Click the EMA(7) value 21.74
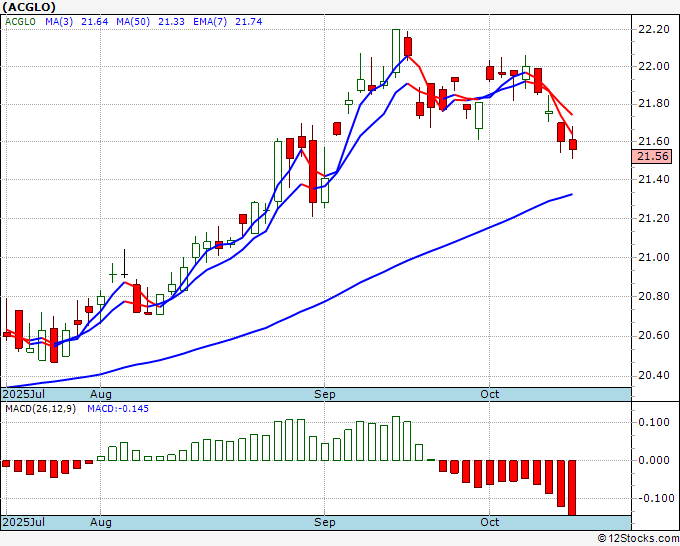The height and width of the screenshot is (546, 680). [x=248, y=22]
